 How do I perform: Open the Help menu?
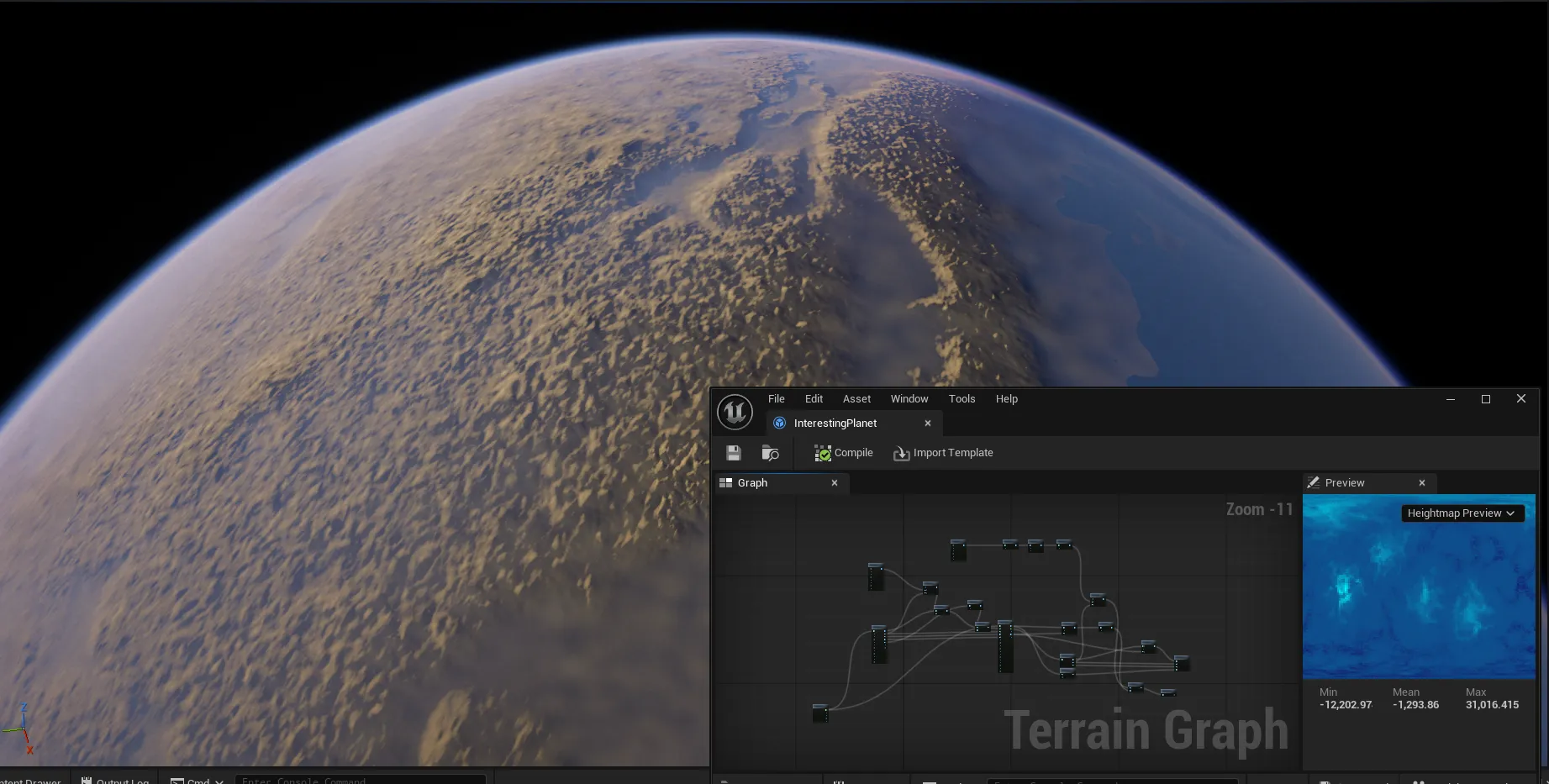(x=1007, y=399)
